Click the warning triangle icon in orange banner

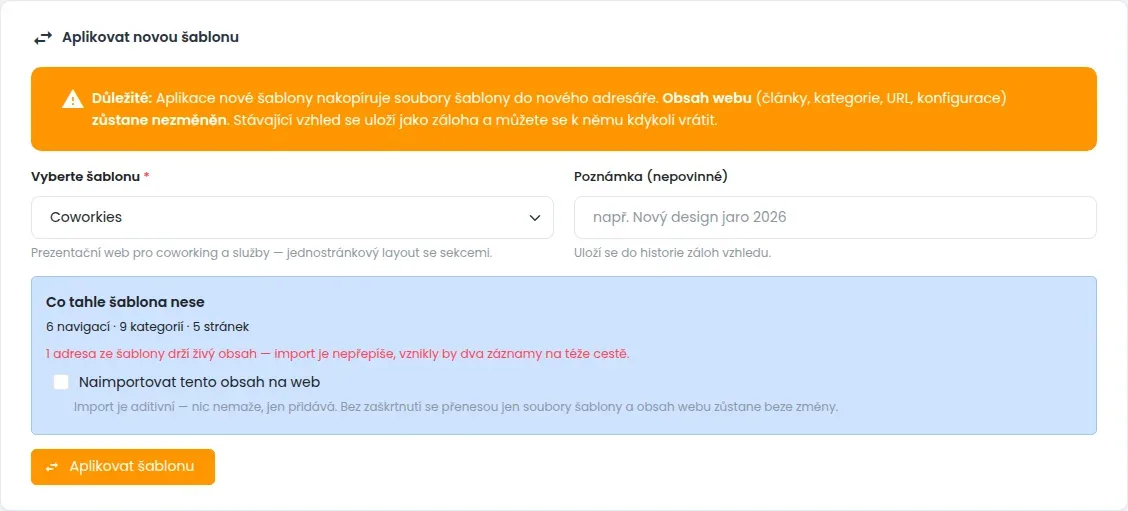[73, 99]
